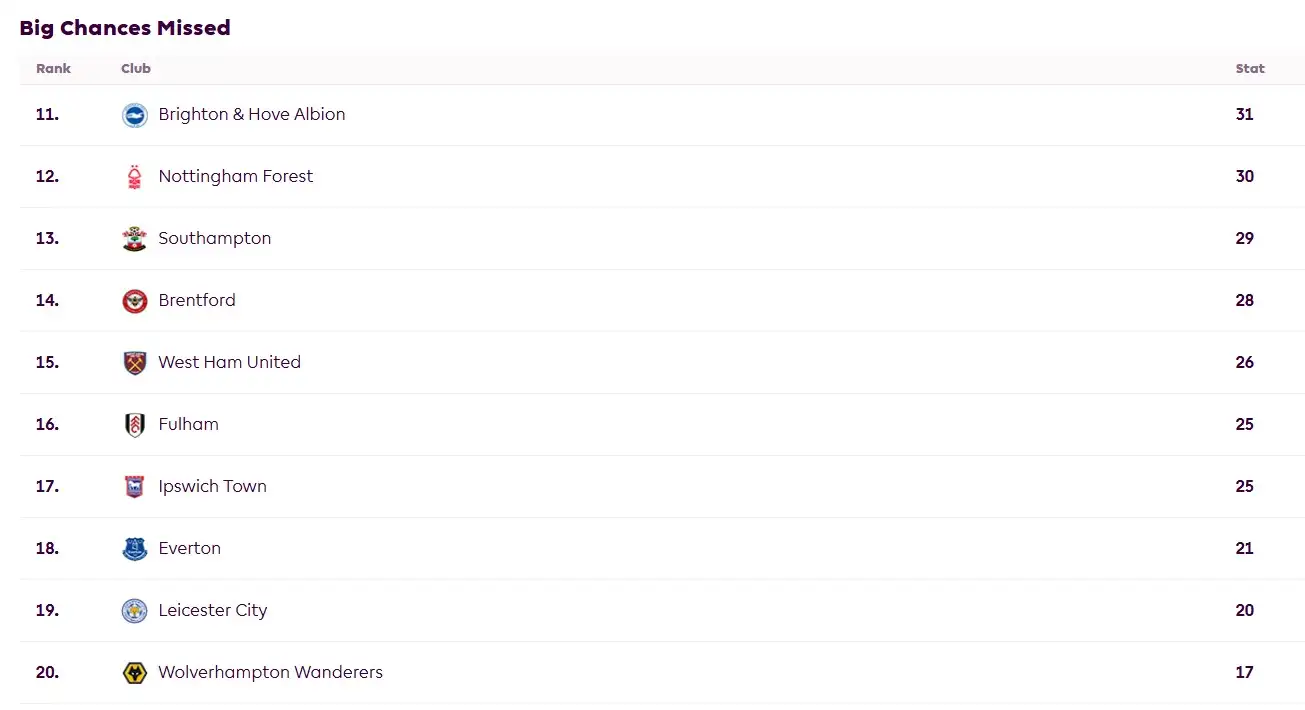Click the Ipswich Town crest
1305x710 pixels.
tap(134, 487)
